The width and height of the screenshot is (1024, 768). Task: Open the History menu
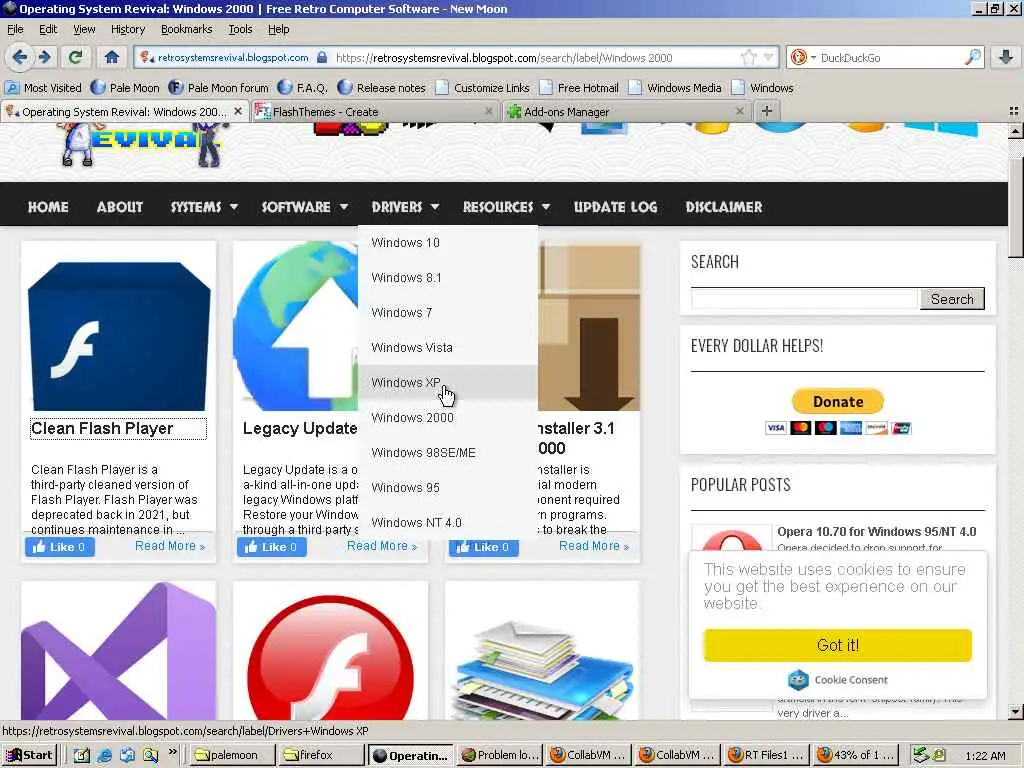[x=127, y=29]
